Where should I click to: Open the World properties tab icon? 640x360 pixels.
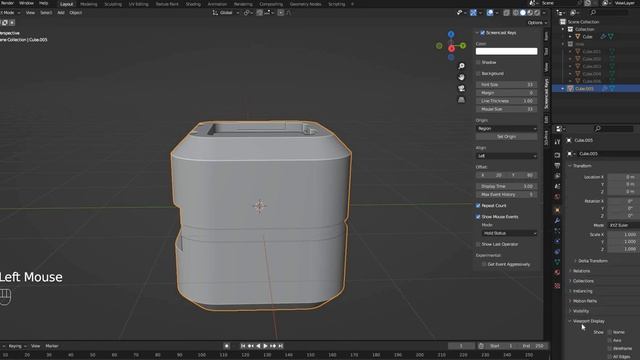tap(557, 197)
